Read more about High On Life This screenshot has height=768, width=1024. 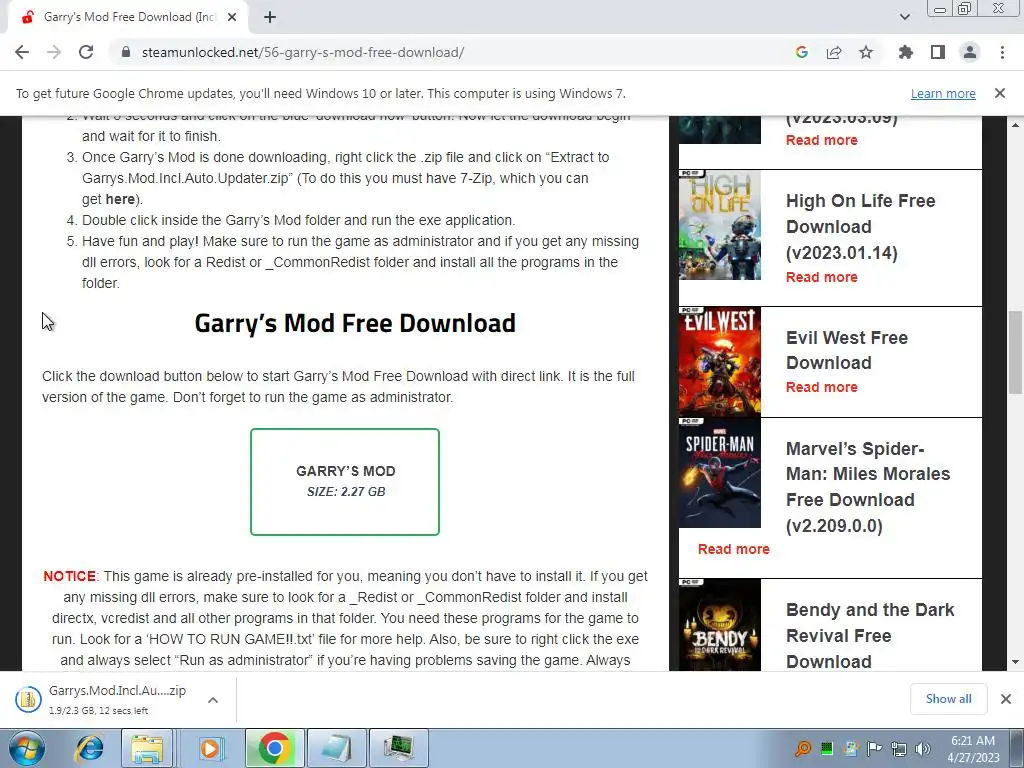click(822, 277)
